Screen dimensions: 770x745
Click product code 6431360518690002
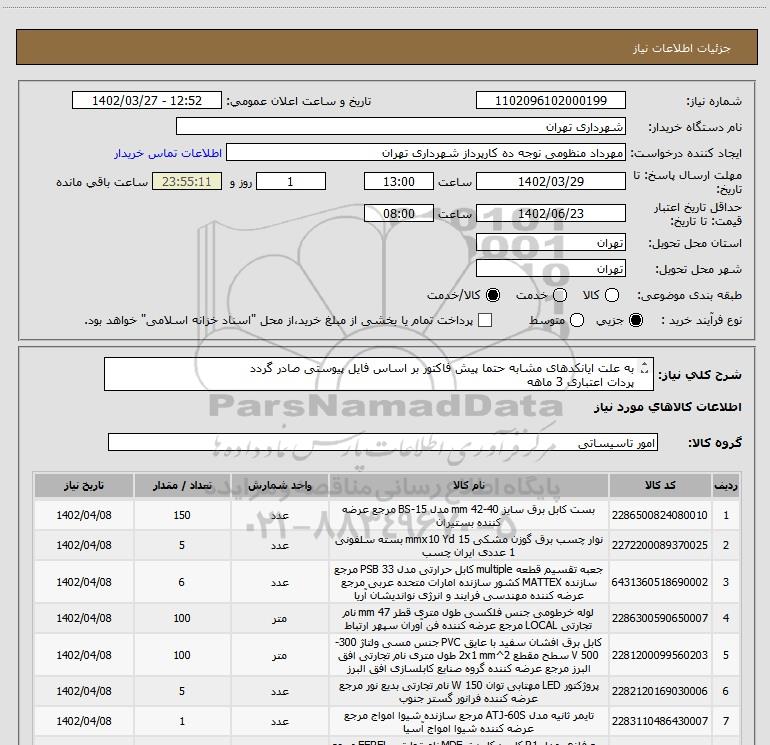pyautogui.click(x=660, y=582)
